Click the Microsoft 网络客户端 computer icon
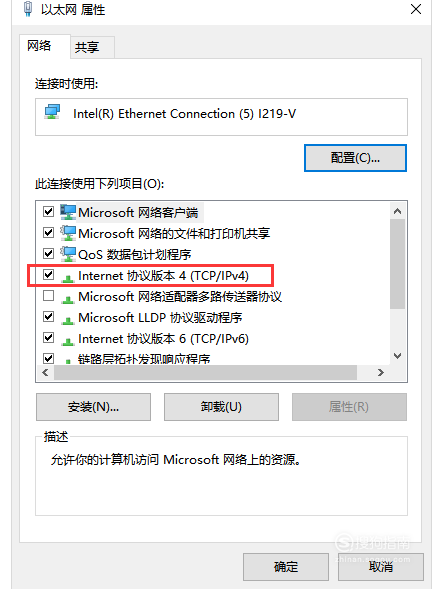 [x=68, y=212]
